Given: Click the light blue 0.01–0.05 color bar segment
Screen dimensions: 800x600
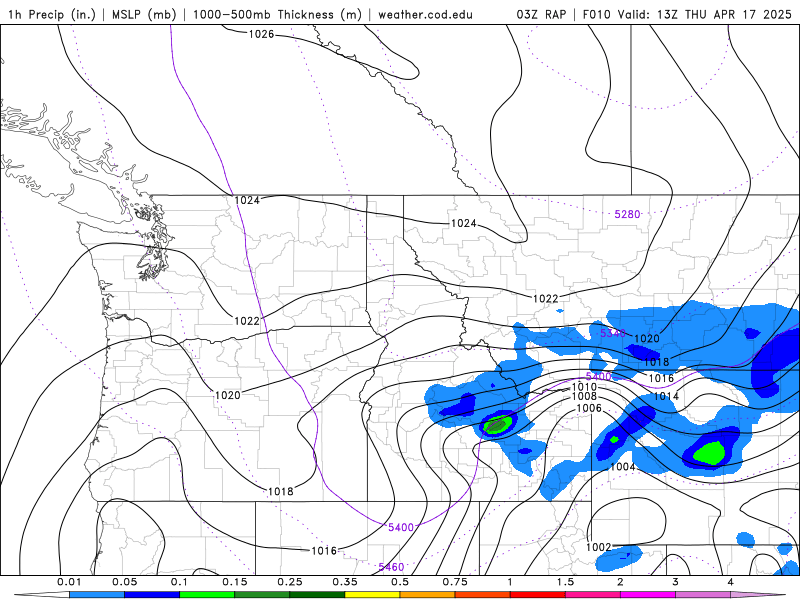Looking at the screenshot, I should pos(96,595).
